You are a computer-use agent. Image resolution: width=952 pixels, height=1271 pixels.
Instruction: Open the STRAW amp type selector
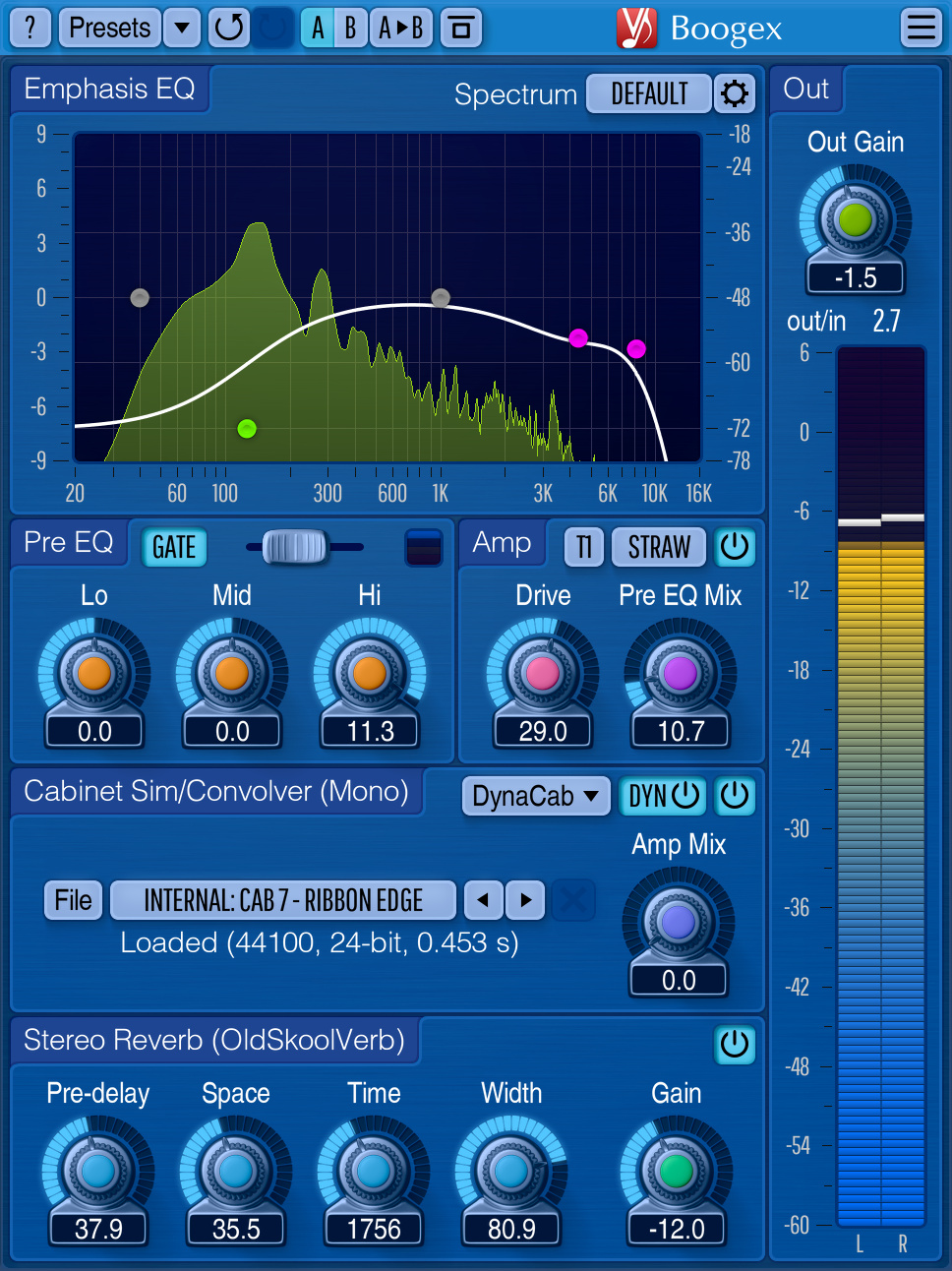659,547
